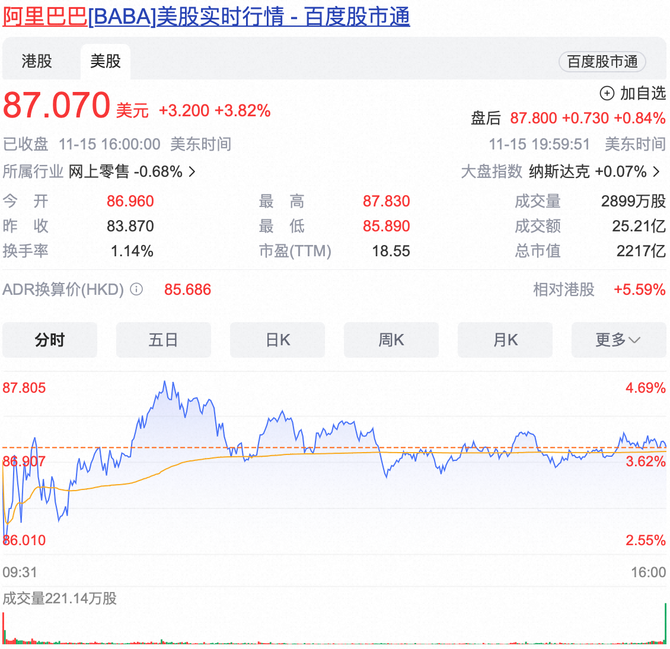670x649 pixels.
Task: Click the 纳斯达克 index text
Action: tap(559, 172)
